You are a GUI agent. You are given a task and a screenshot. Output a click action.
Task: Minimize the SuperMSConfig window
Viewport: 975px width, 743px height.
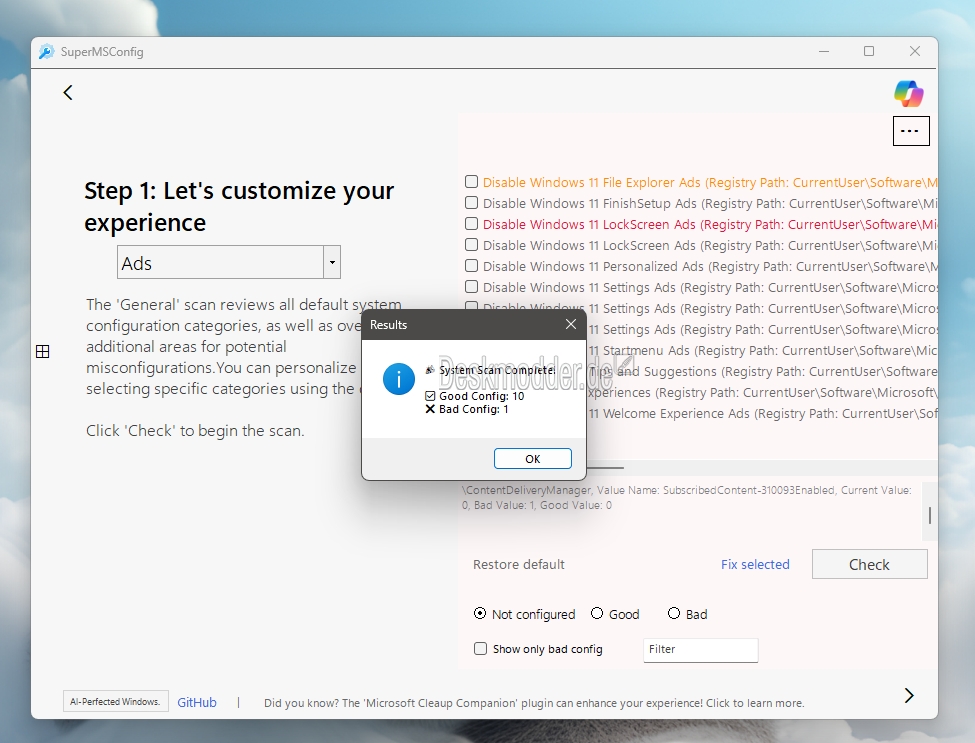pyautogui.click(x=824, y=52)
